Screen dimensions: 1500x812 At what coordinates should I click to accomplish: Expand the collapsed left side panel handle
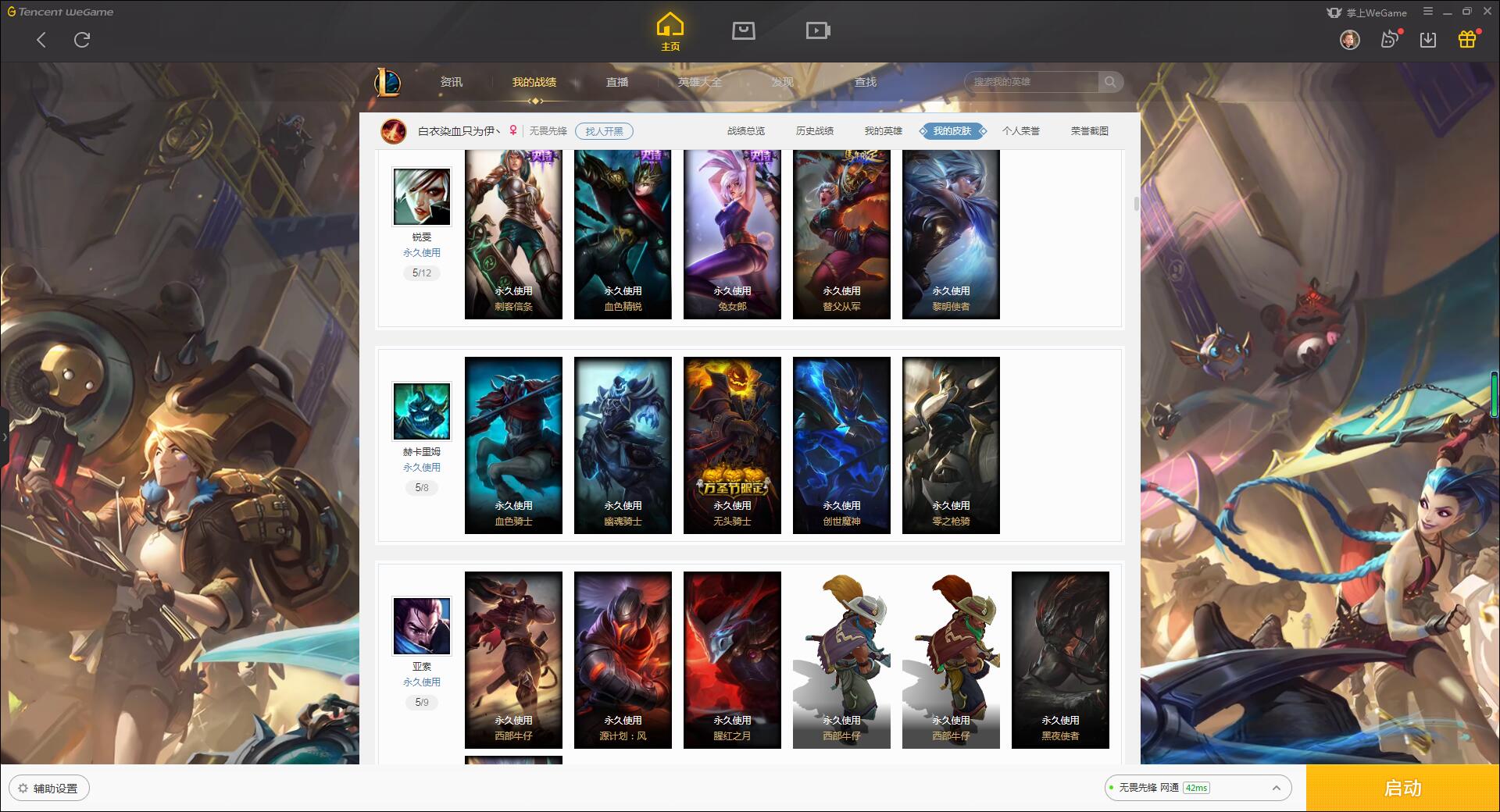click(x=4, y=438)
